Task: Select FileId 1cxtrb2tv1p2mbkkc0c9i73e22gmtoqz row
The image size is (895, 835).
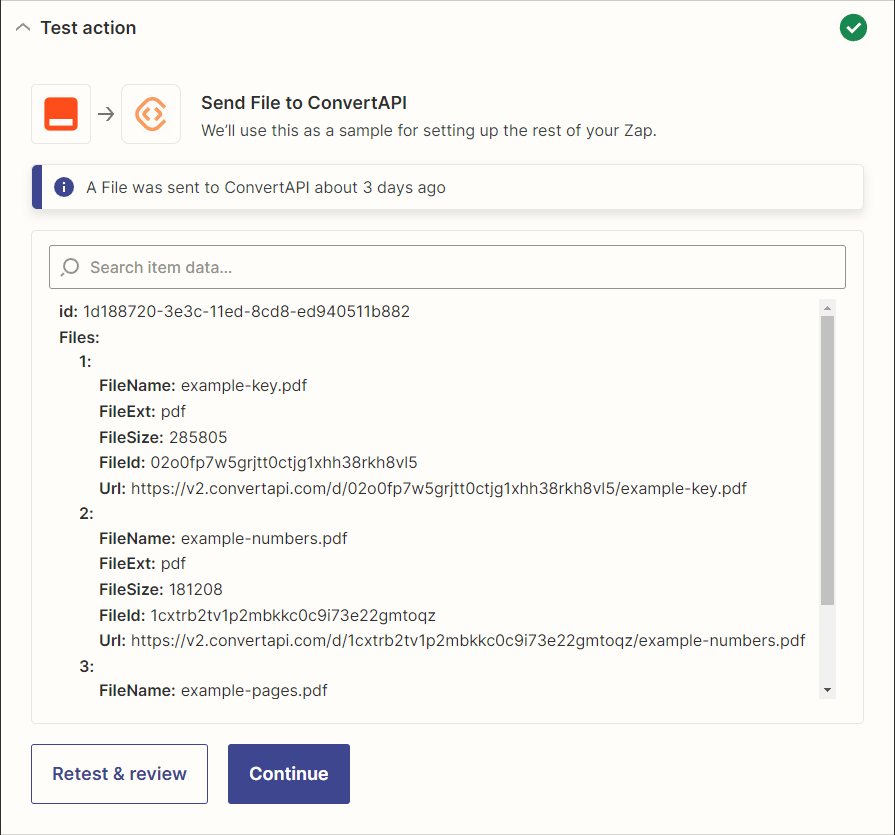Action: click(268, 615)
